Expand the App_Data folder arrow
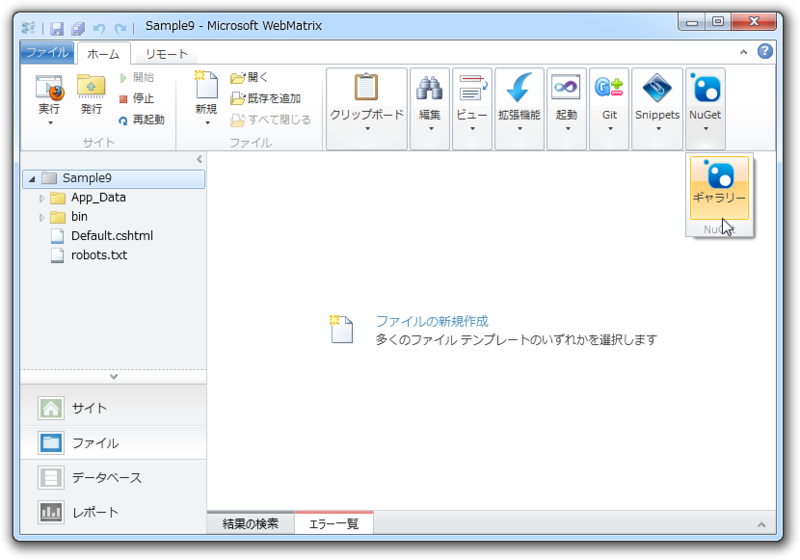This screenshot has width=800, height=560. 42,198
